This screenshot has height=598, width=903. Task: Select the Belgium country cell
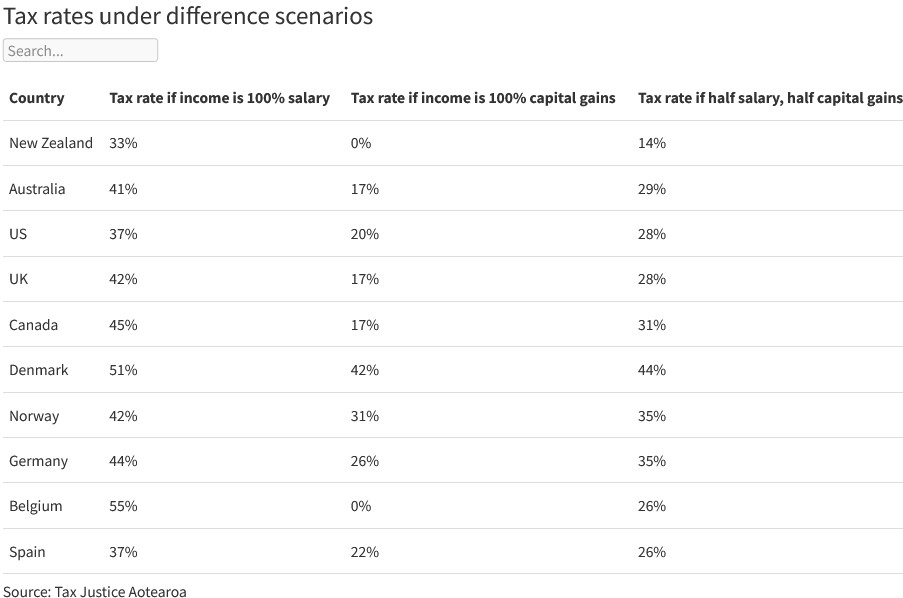pyautogui.click(x=36, y=506)
